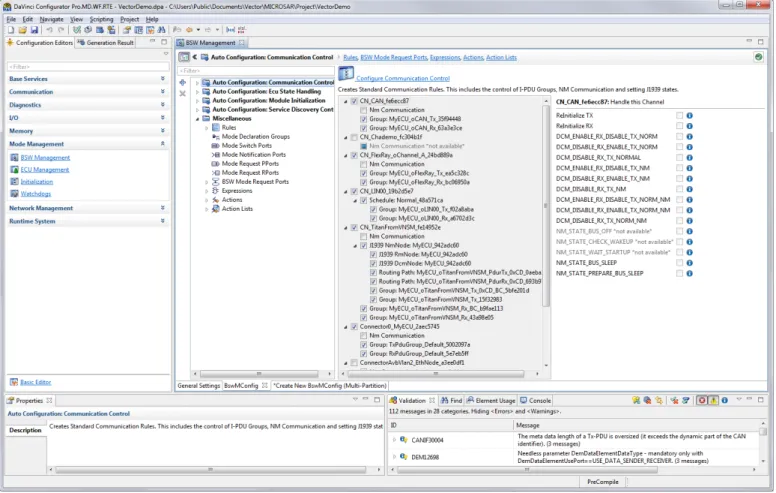Toggle Connector0_MyECU_2aec5745 checkbox
The width and height of the screenshot is (776, 493).
[x=354, y=327]
